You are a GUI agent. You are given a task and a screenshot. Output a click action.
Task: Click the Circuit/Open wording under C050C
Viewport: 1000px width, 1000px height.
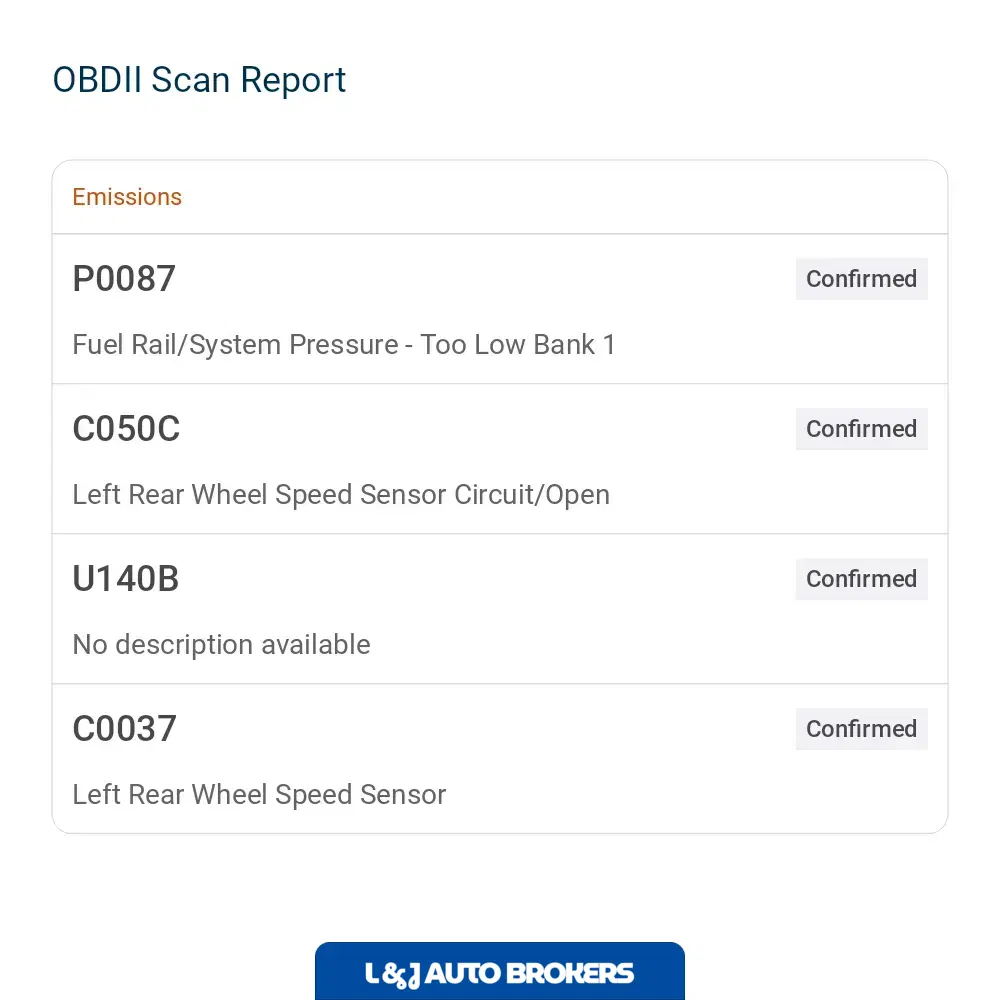pos(532,495)
